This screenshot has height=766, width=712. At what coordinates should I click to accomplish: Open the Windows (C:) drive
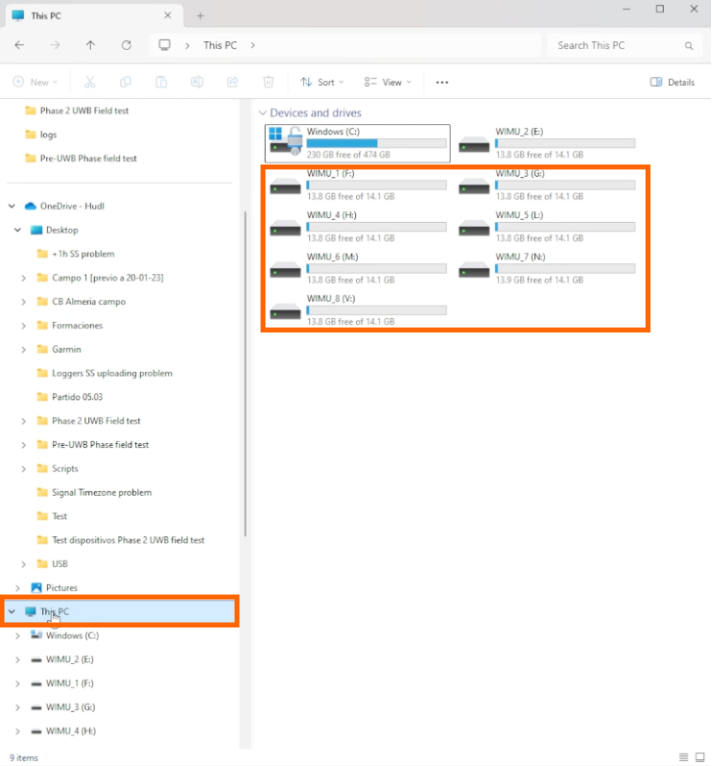point(358,143)
